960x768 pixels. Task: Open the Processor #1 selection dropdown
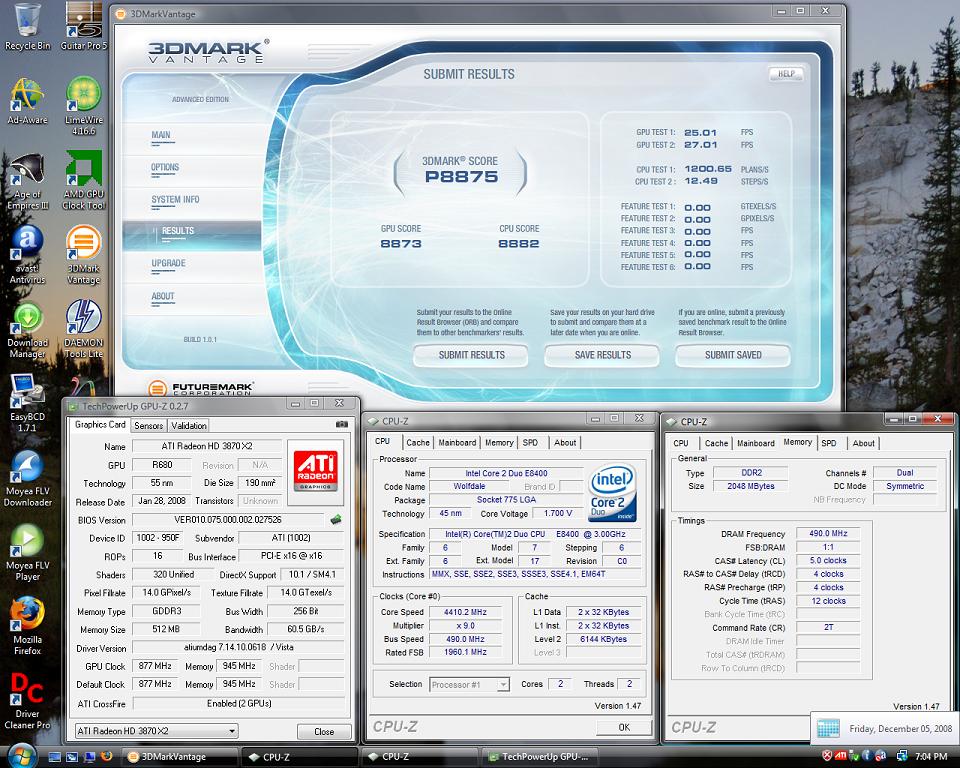coord(470,685)
